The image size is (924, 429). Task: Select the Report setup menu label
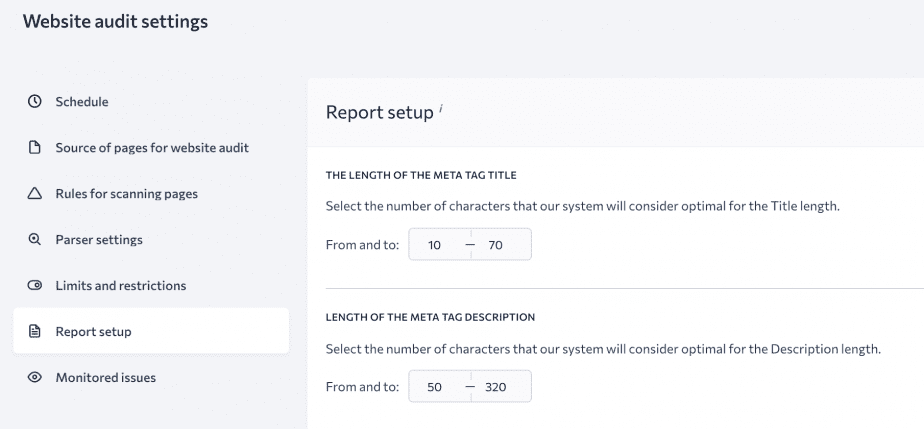(x=93, y=332)
